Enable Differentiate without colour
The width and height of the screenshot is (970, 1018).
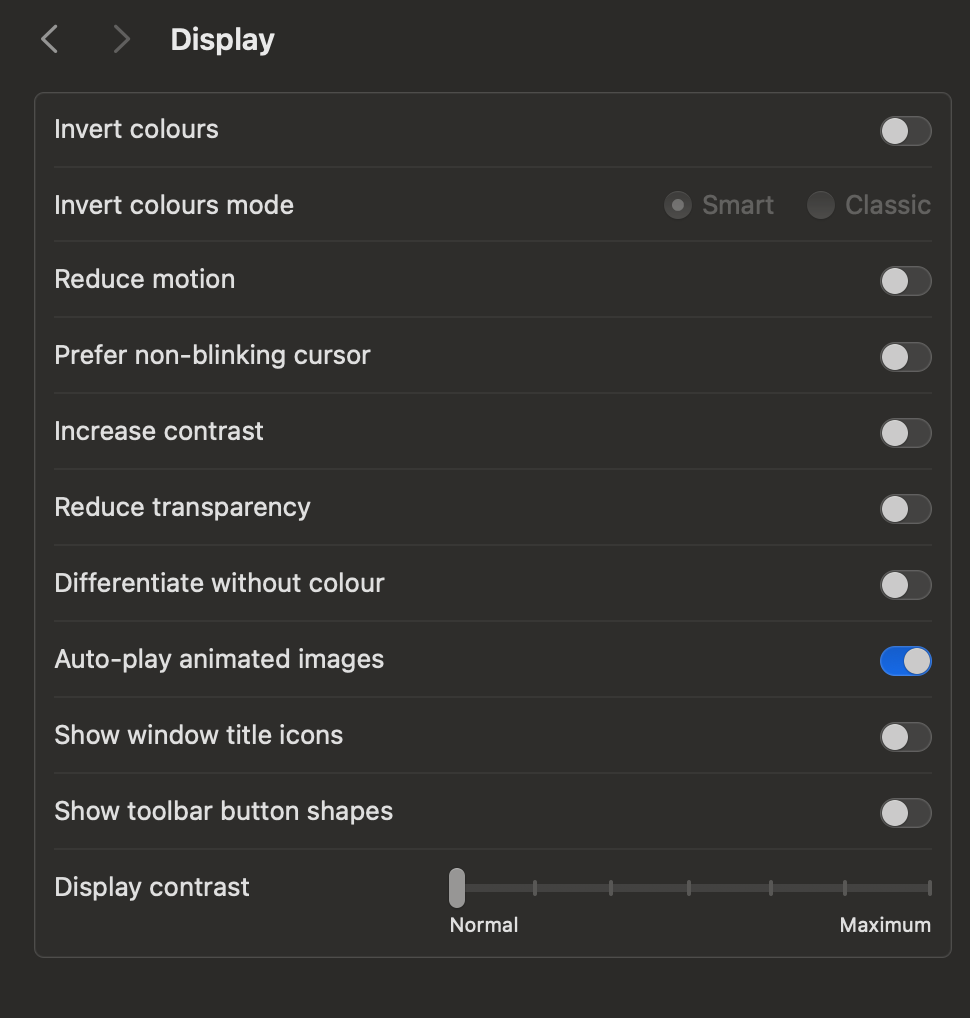(905, 585)
